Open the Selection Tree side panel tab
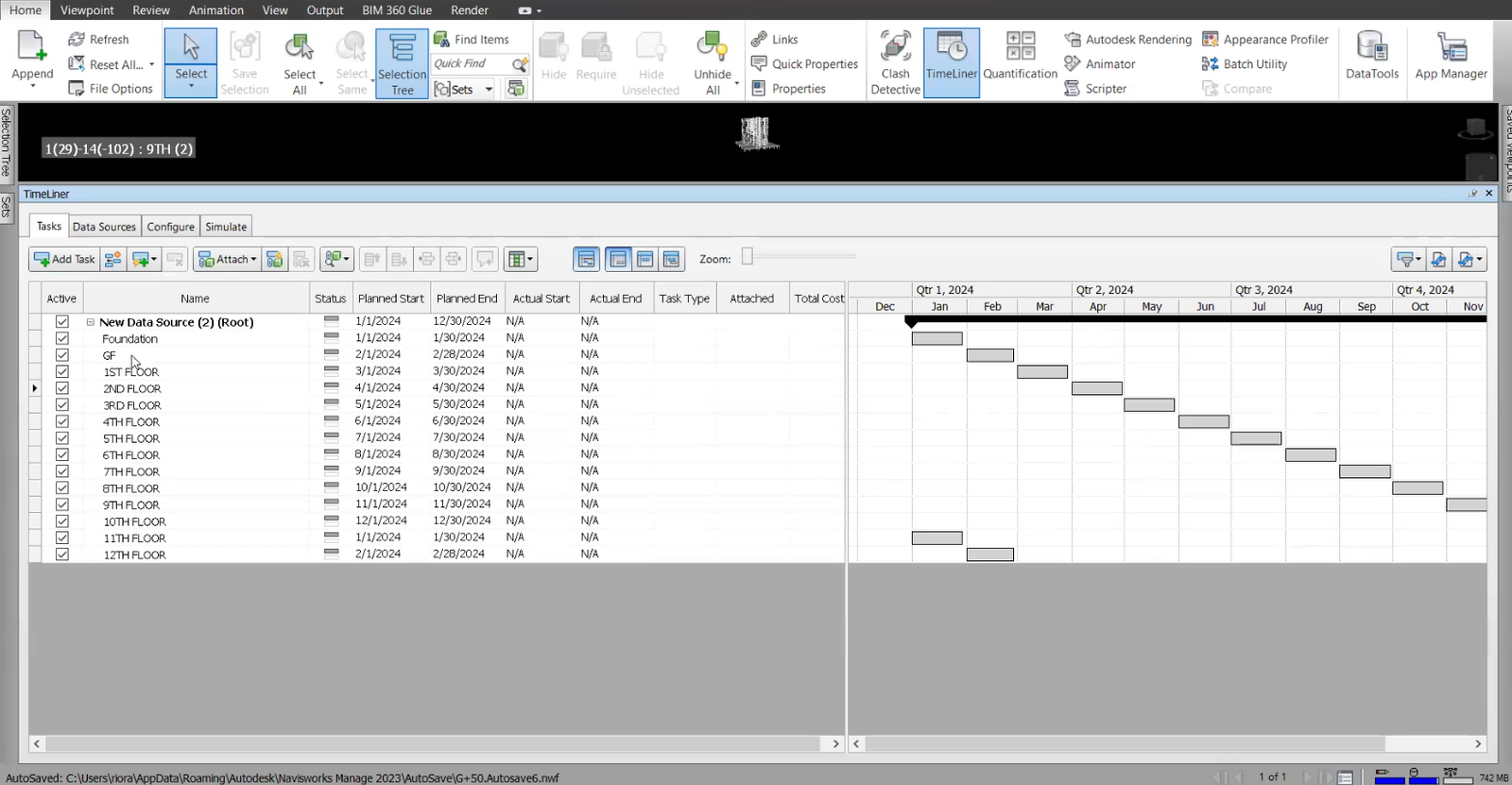 click(6, 143)
